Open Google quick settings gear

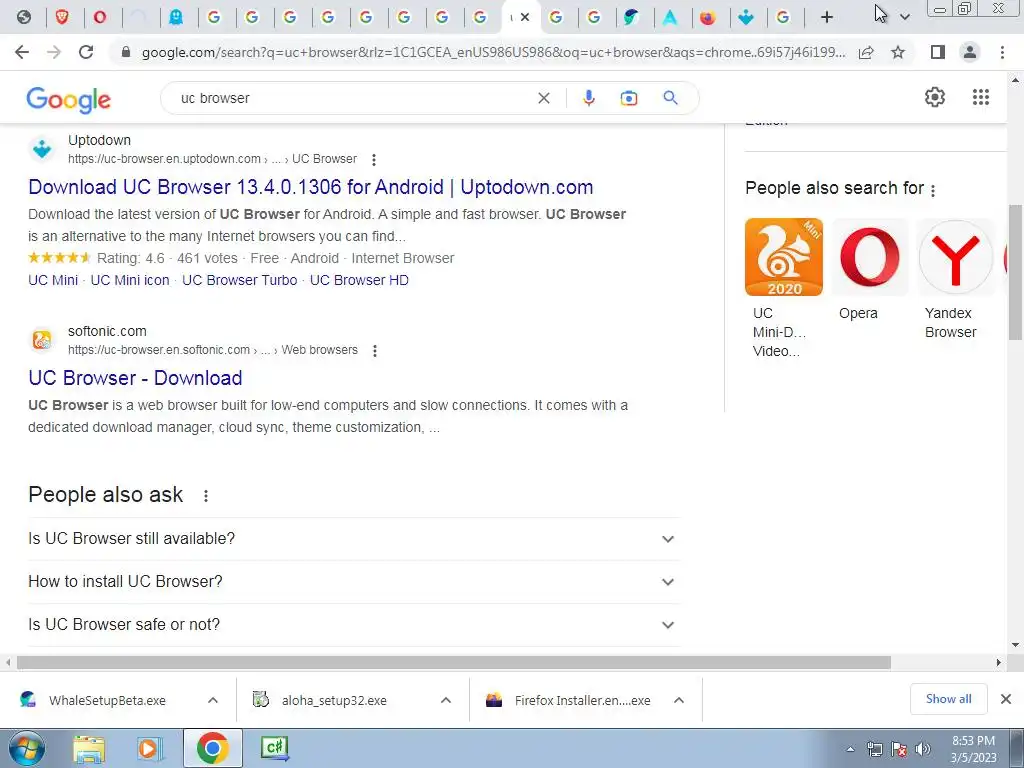pyautogui.click(x=935, y=97)
